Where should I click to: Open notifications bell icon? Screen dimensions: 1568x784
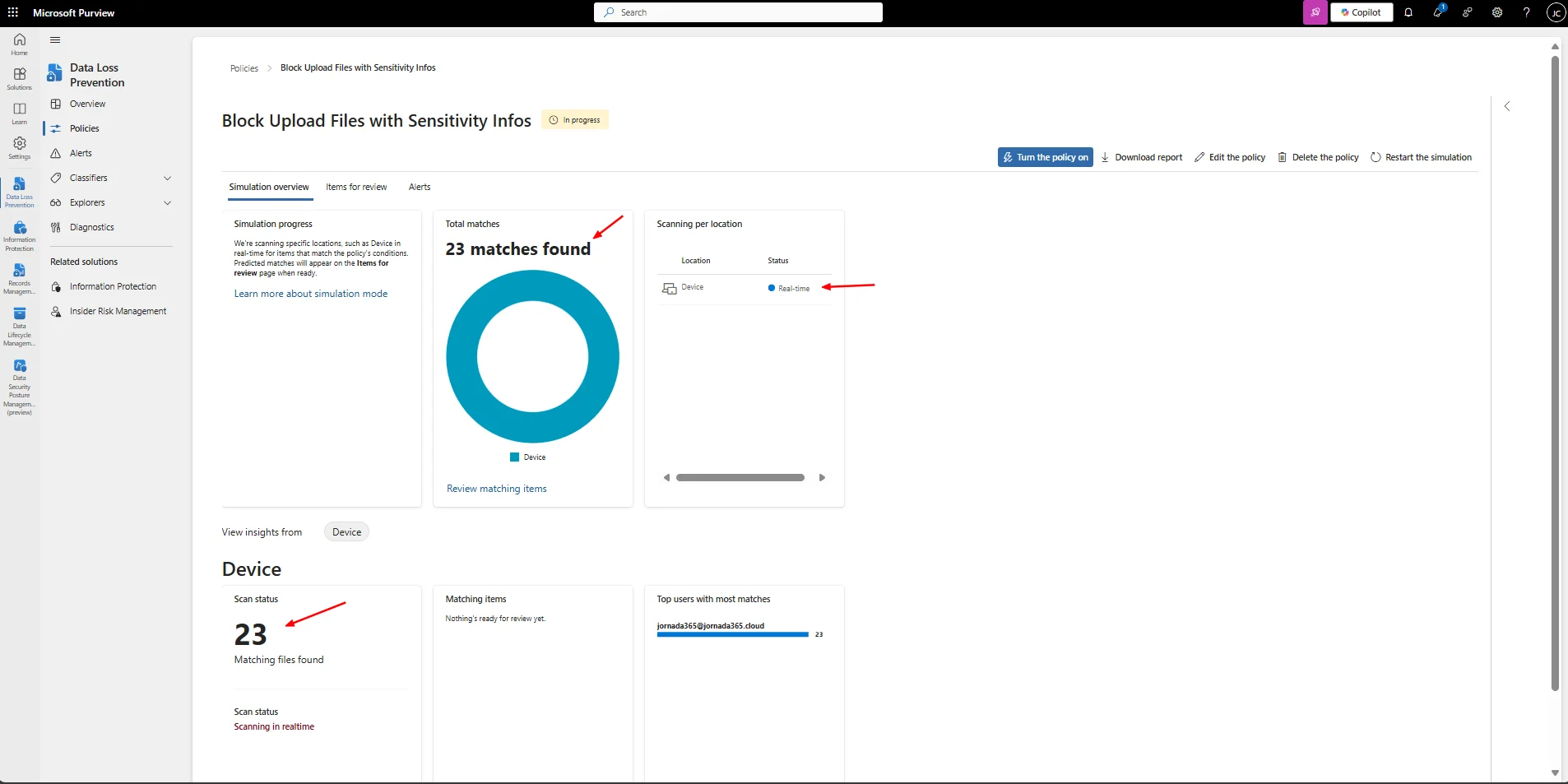coord(1408,12)
